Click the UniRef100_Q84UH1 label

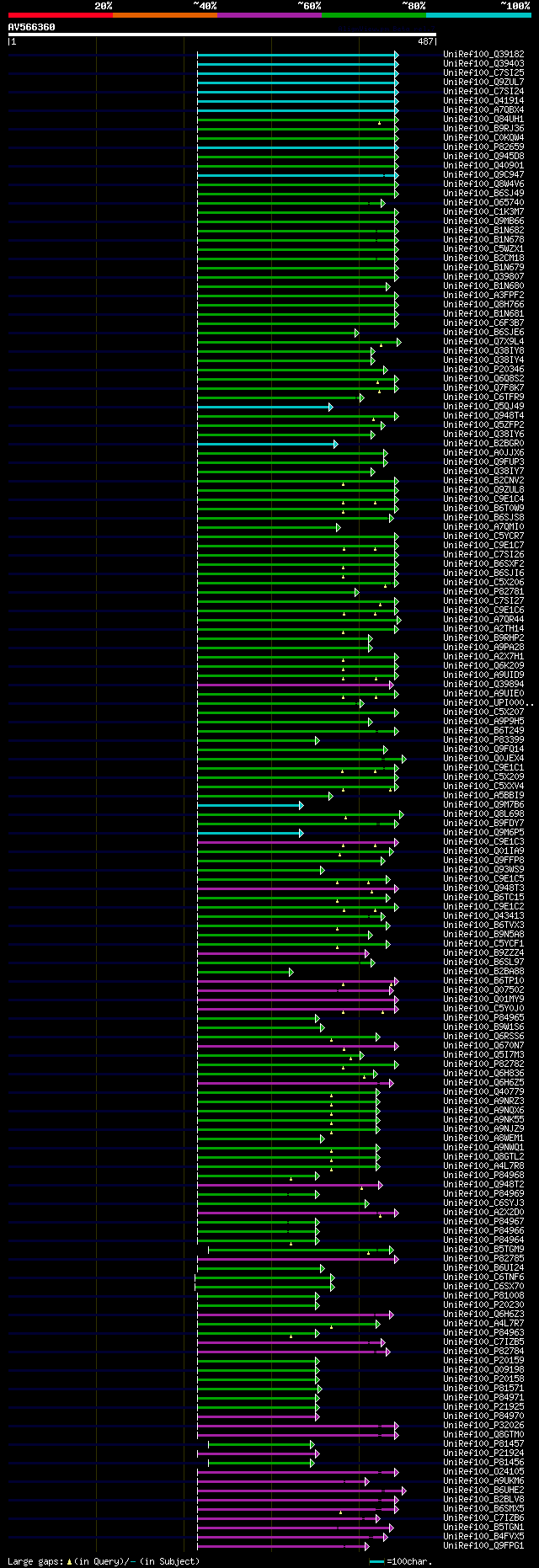pyautogui.click(x=483, y=119)
